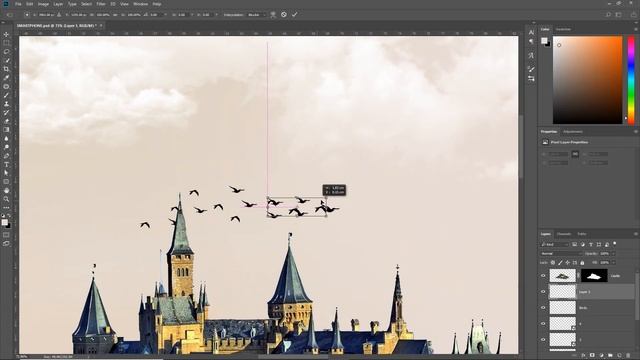This screenshot has height=360, width=640.
Task: Toggle lock transparent pixels
Action: coord(553,262)
